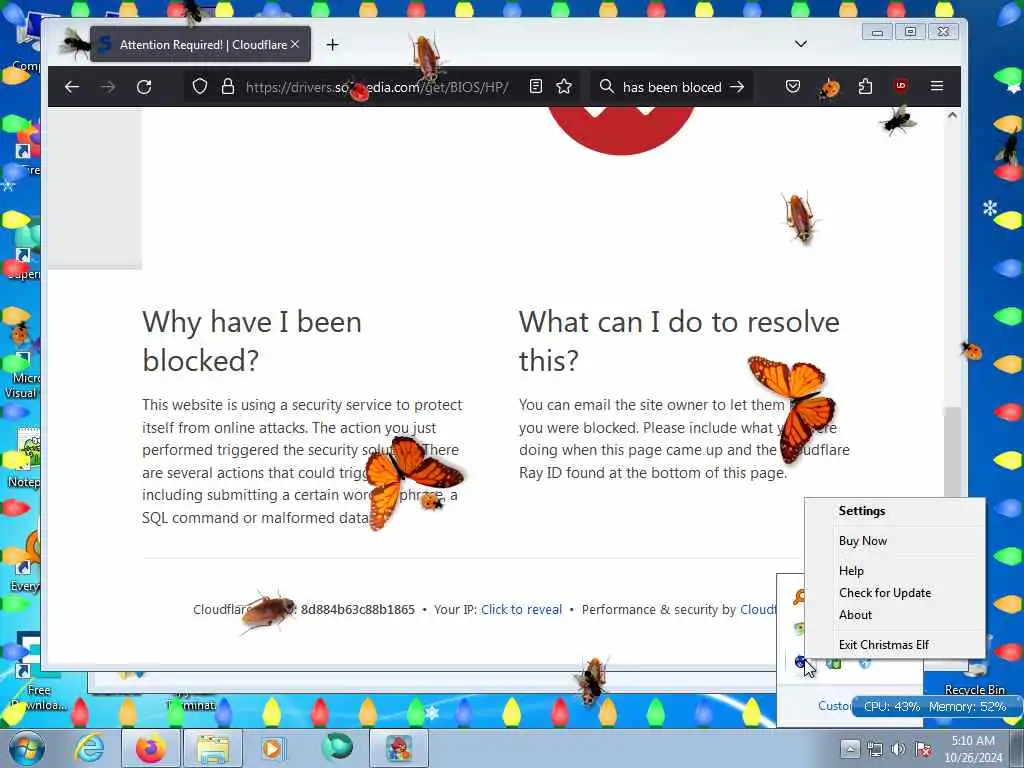Screen dimensions: 1024x768
Task: Click the search magnifier in search box
Action: (607, 86)
